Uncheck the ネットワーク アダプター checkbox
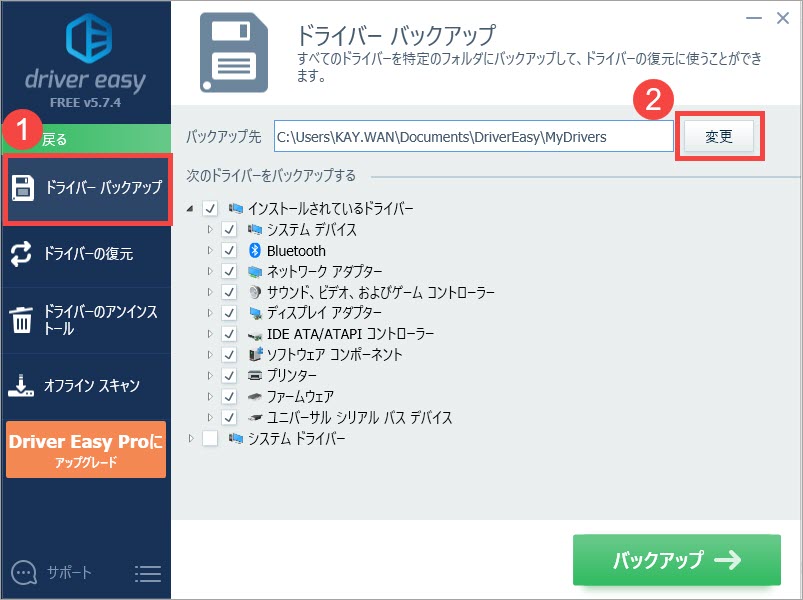 point(229,271)
